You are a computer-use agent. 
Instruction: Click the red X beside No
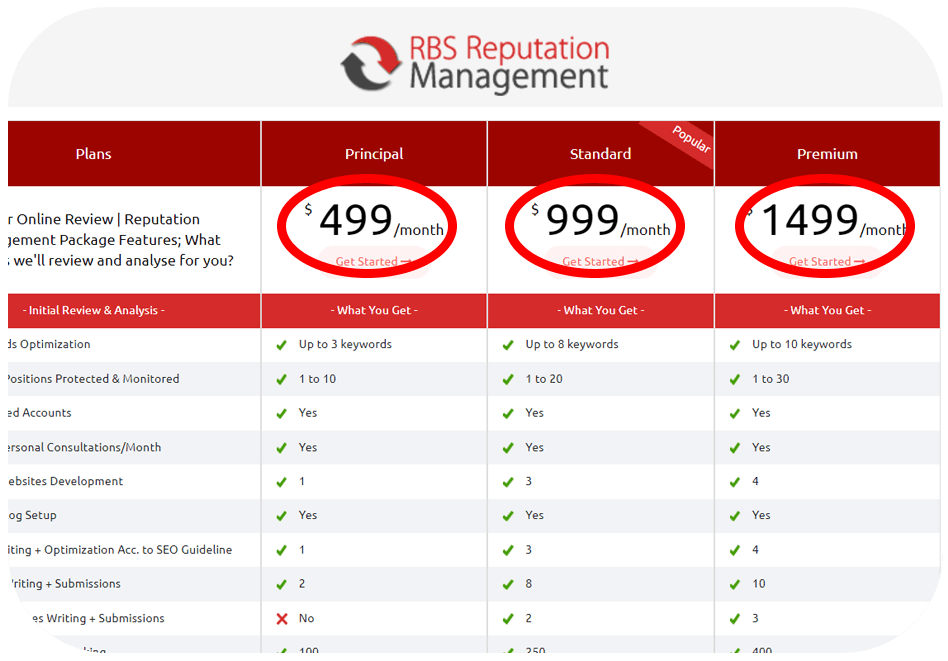click(x=282, y=619)
